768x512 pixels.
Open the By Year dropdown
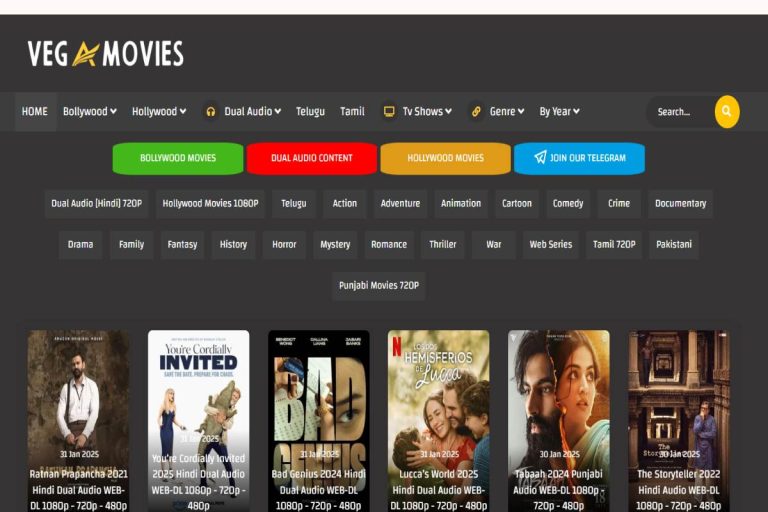pos(559,112)
